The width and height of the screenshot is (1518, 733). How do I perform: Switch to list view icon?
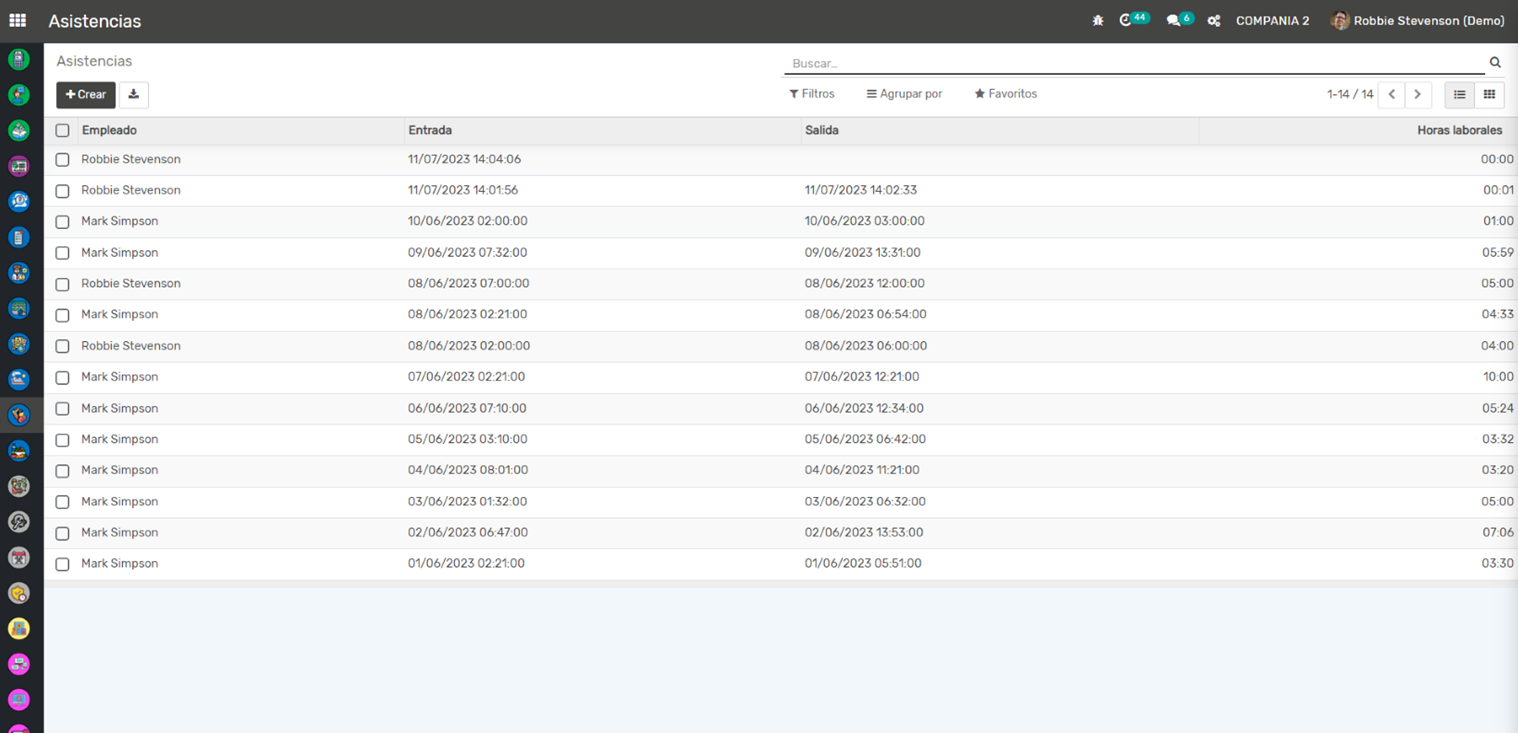1460,94
